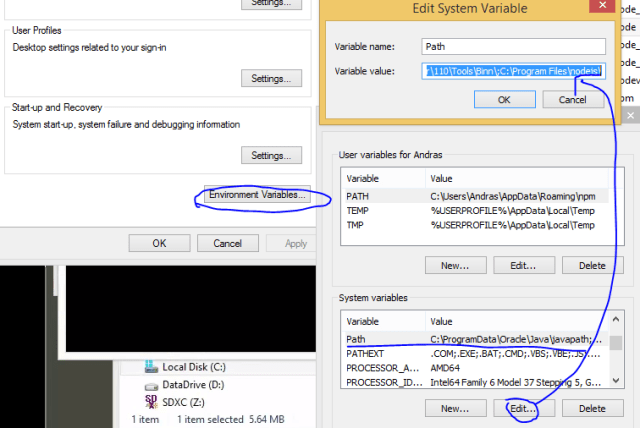Select the DataDrive (D:) drive icon
Viewport: 640px width, 428px height.
(x=150, y=385)
